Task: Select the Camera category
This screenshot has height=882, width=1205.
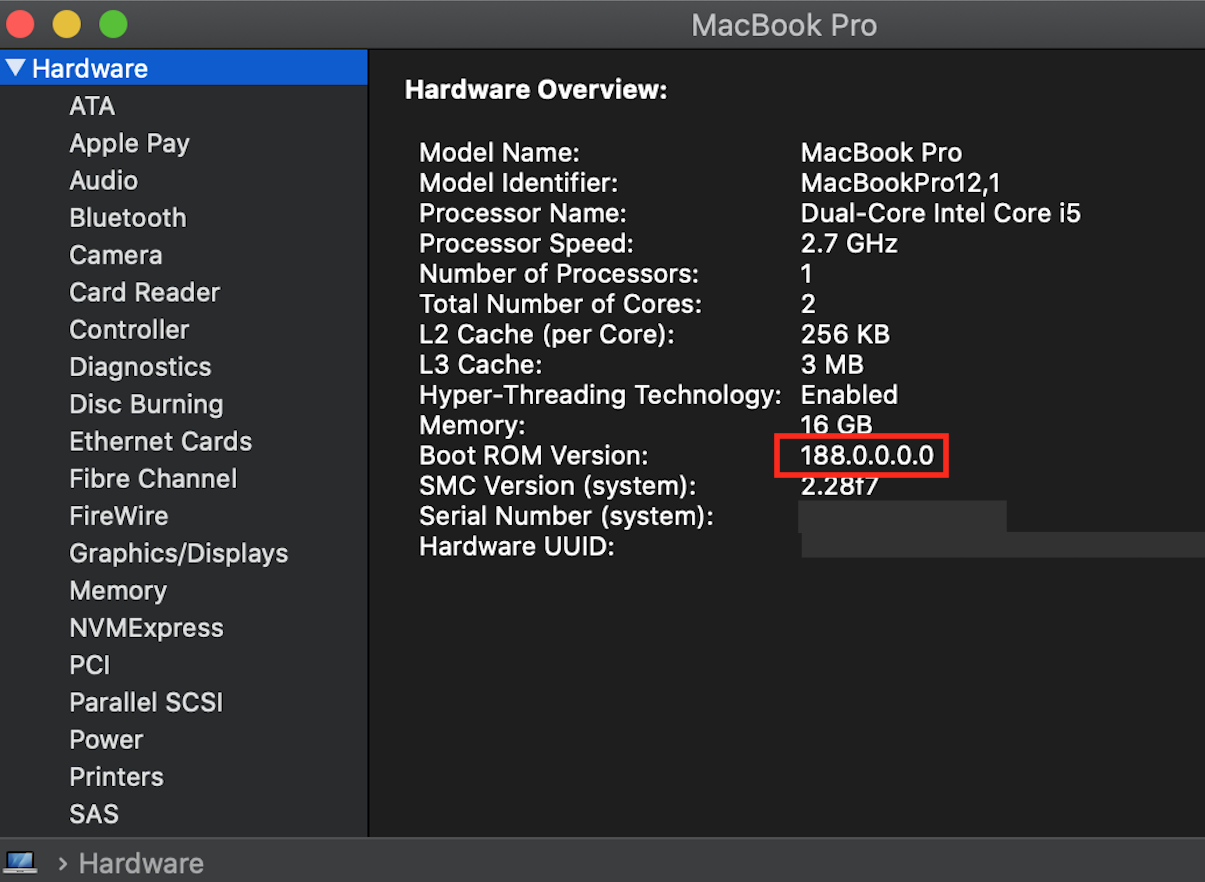Action: pyautogui.click(x=115, y=255)
